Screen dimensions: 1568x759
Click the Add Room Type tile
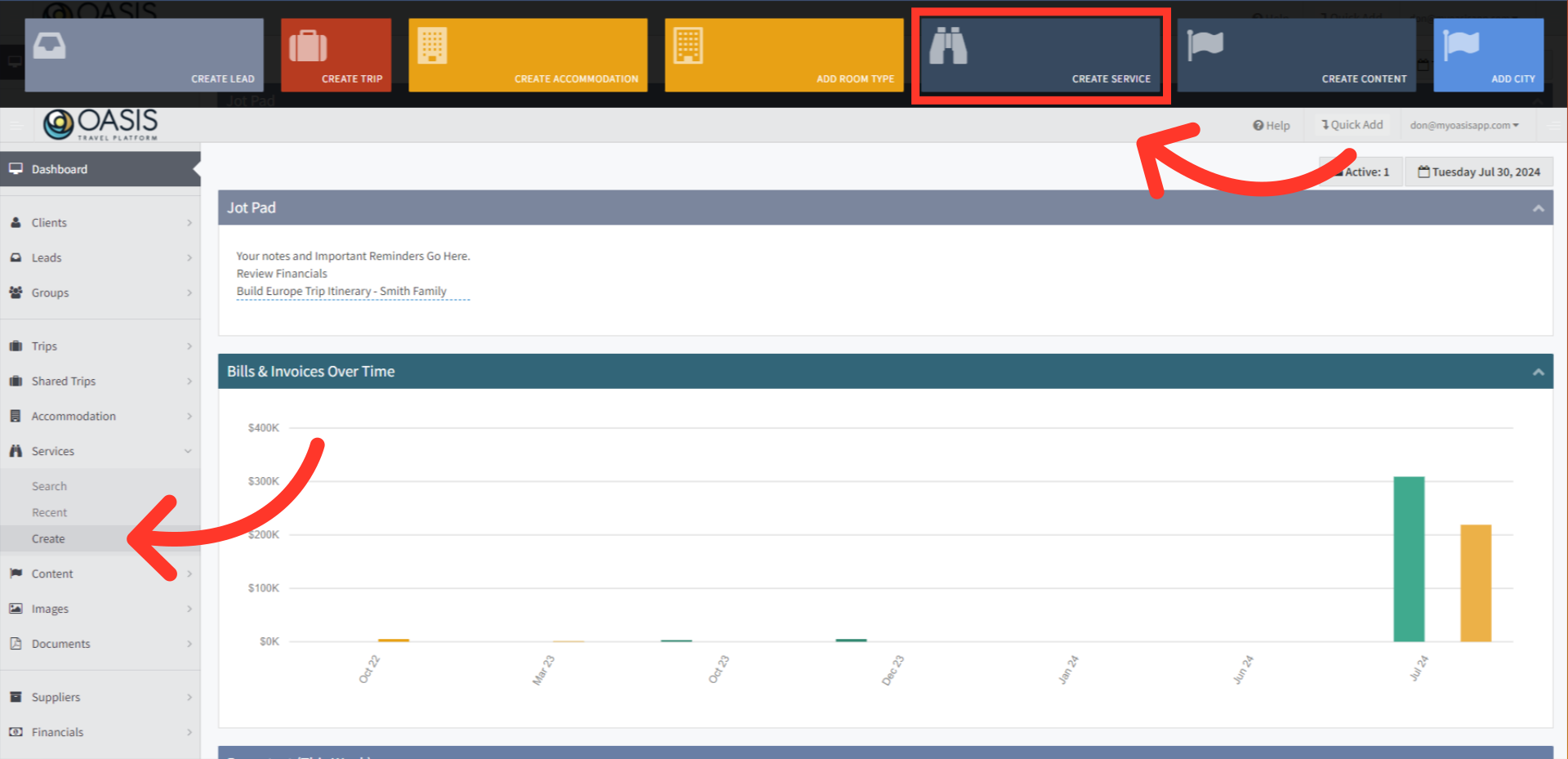784,55
